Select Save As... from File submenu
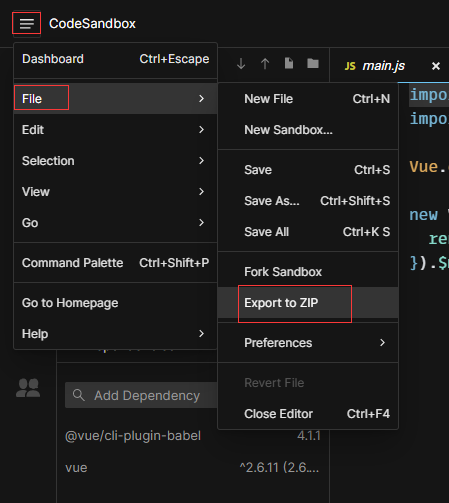449x503 pixels. click(x=308, y=201)
